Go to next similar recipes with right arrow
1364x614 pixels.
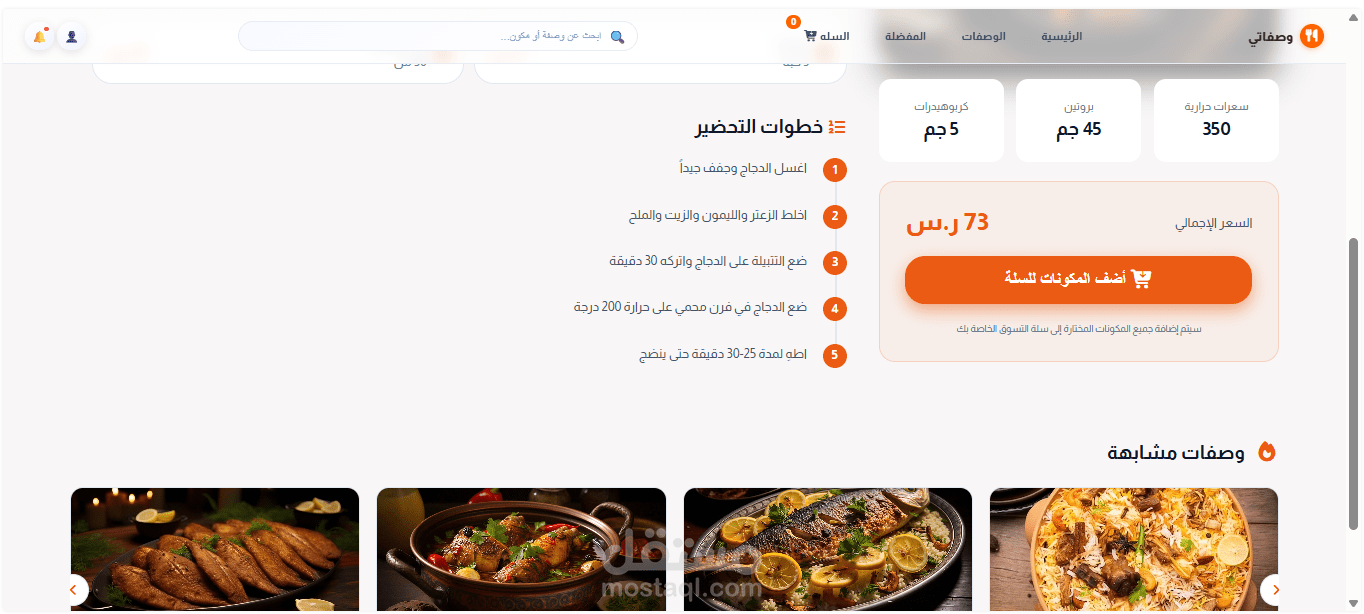click(1273, 589)
